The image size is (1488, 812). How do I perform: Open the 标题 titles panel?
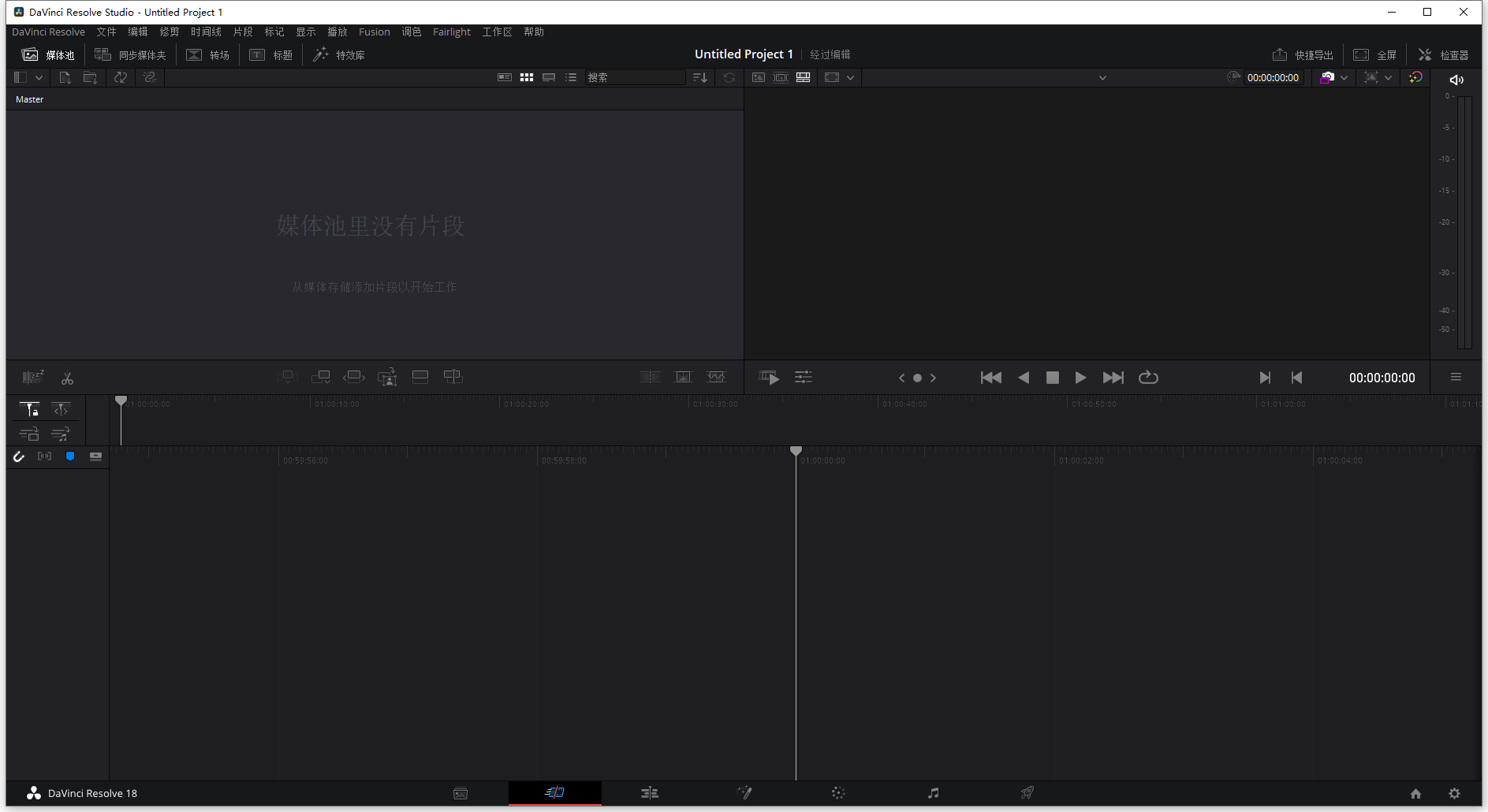271,54
